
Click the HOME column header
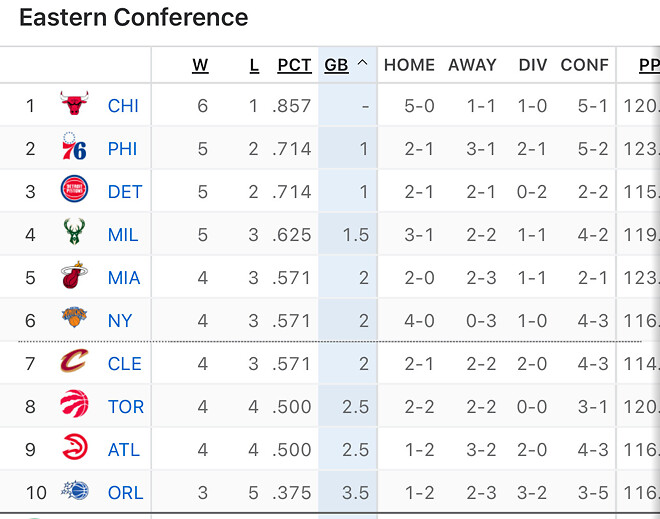click(x=409, y=65)
